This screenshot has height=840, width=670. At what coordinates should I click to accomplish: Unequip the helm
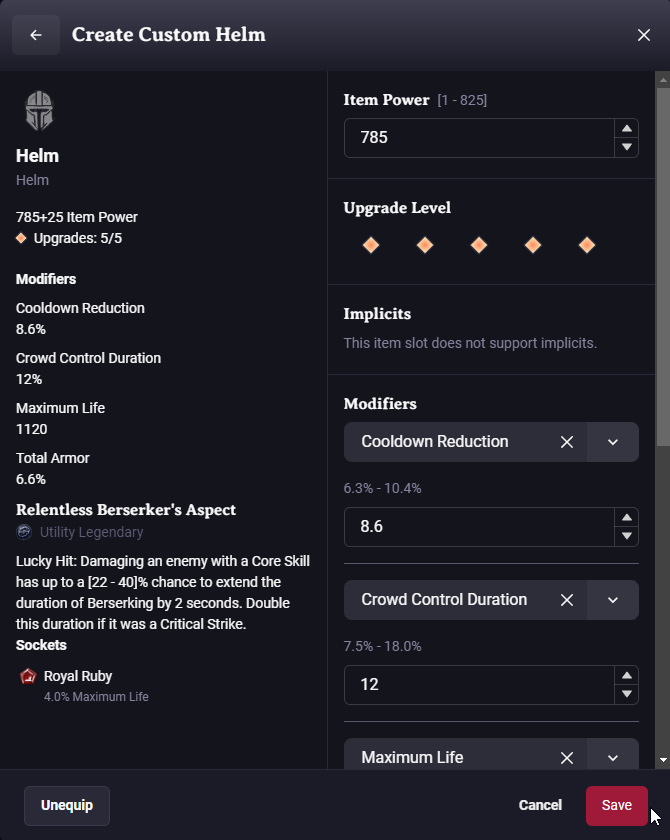(66, 805)
